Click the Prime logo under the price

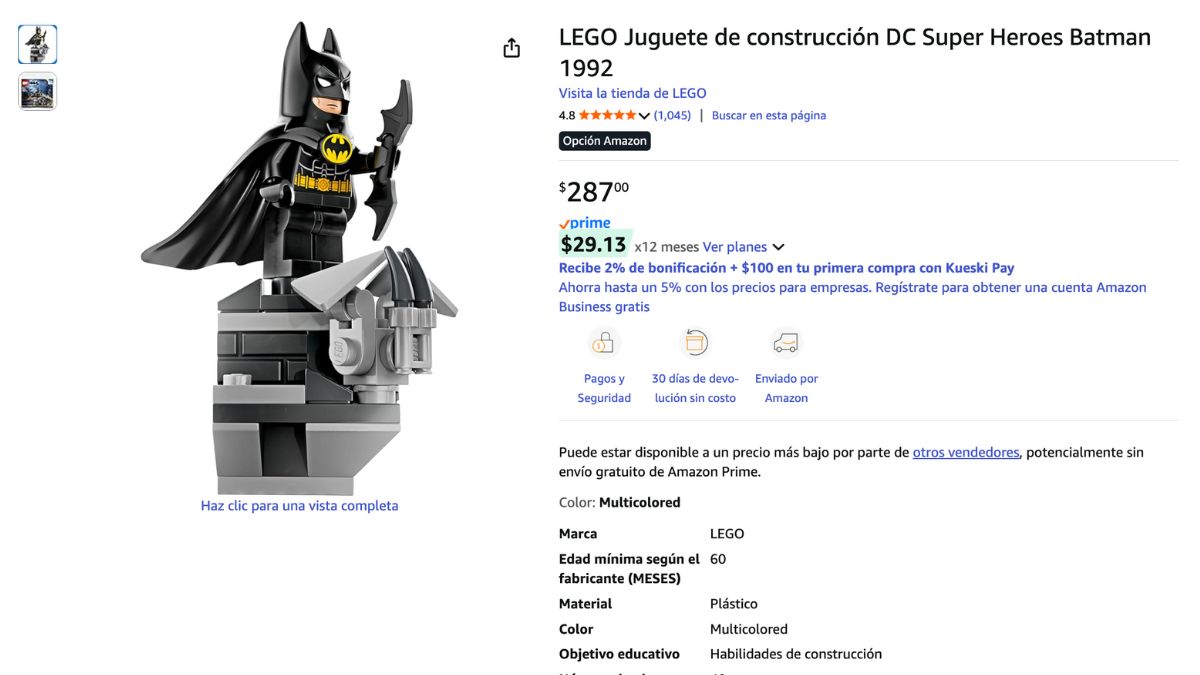(x=584, y=223)
